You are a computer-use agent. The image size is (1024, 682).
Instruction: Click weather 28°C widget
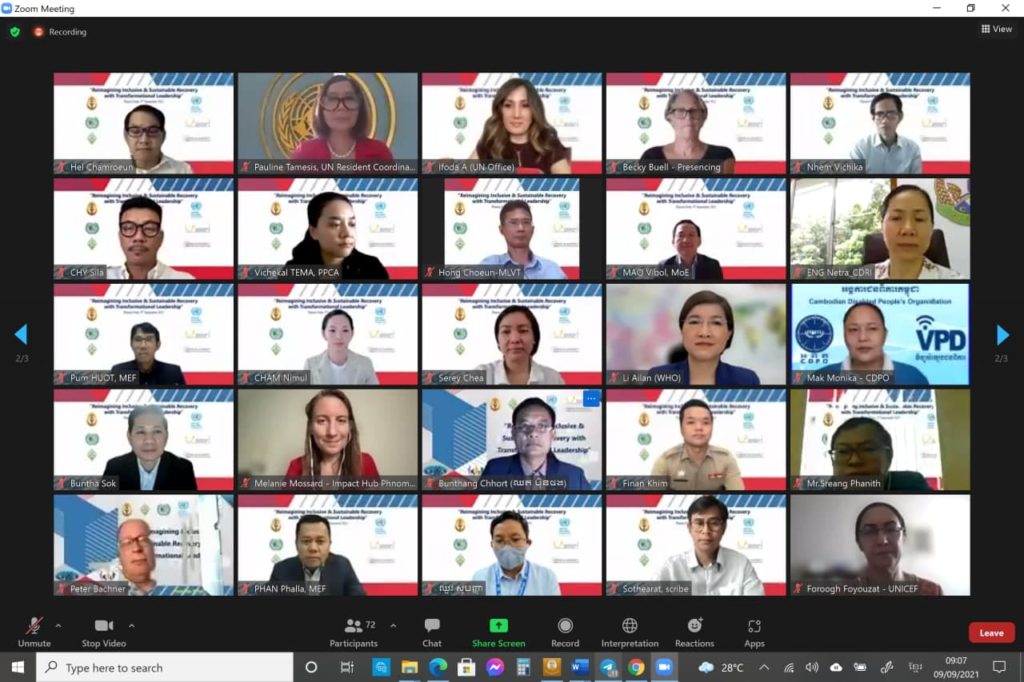[721, 667]
